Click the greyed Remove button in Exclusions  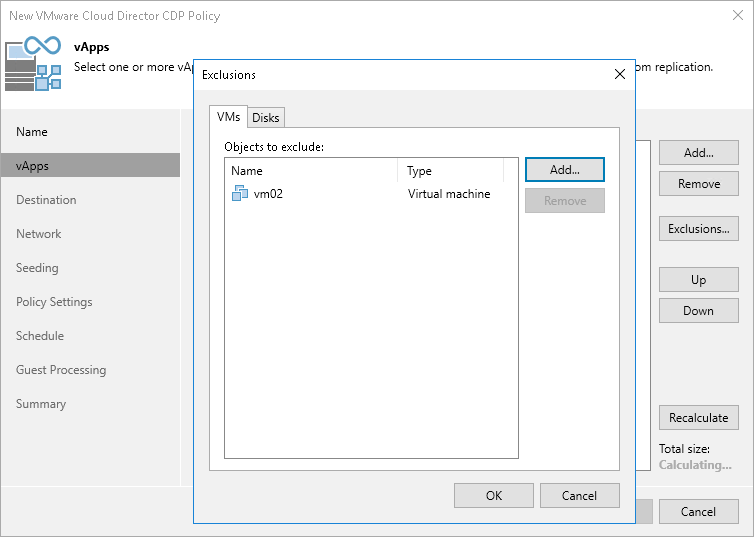[x=565, y=200]
